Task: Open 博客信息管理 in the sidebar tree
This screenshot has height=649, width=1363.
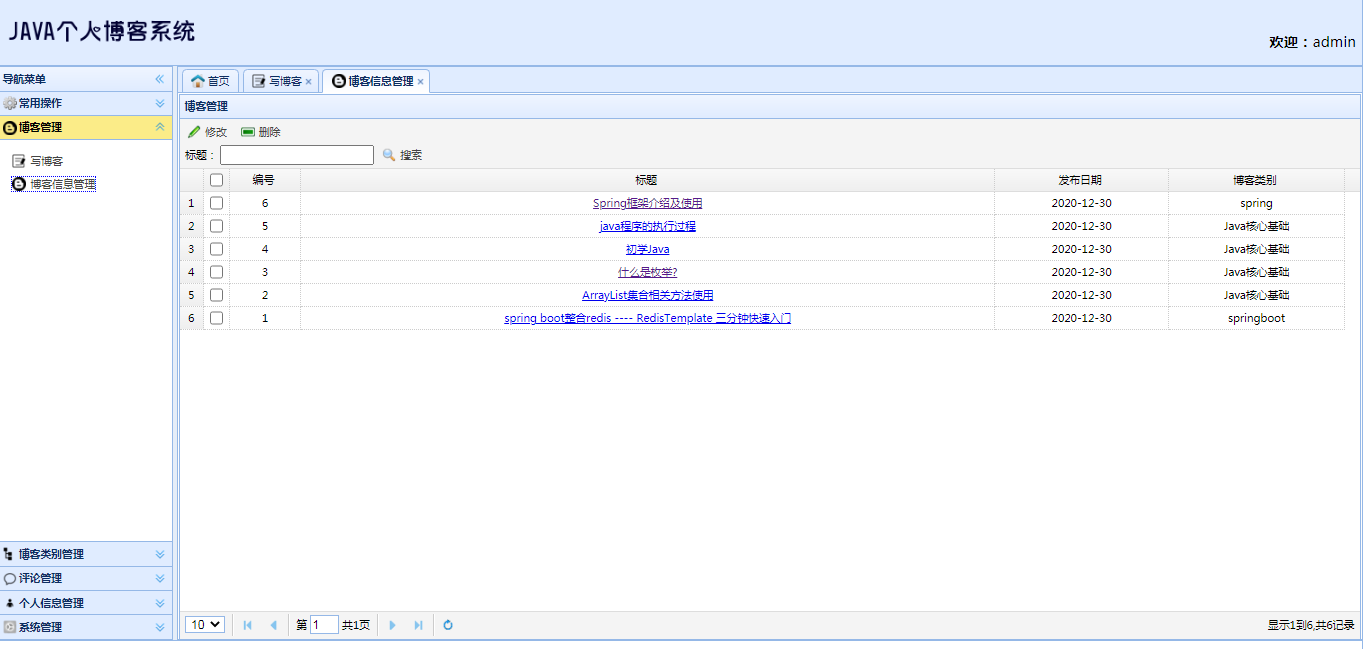Action: coord(63,184)
